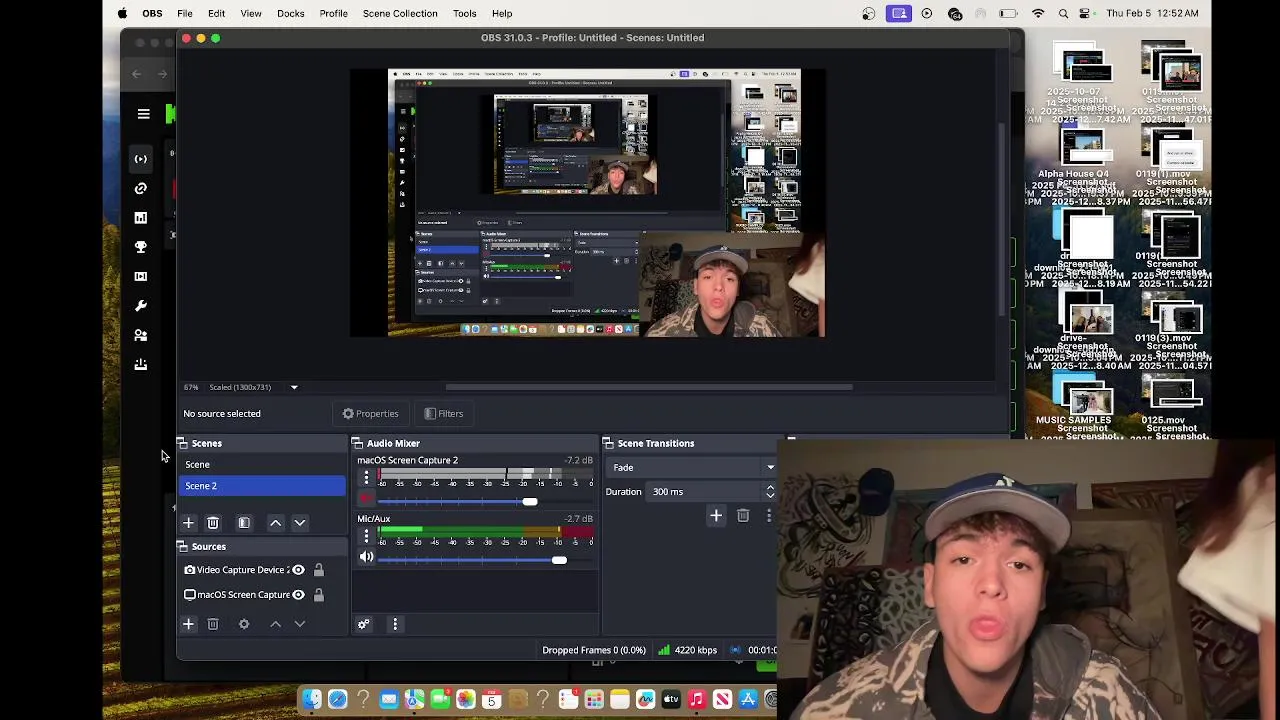Toggle the lock on Video Capture Device source
Image resolution: width=1280 pixels, height=720 pixels.
pos(319,570)
